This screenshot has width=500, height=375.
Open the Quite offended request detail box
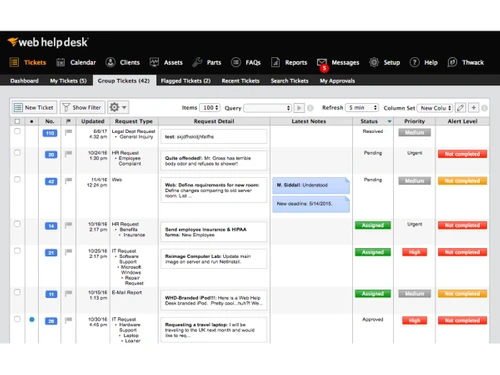214,161
